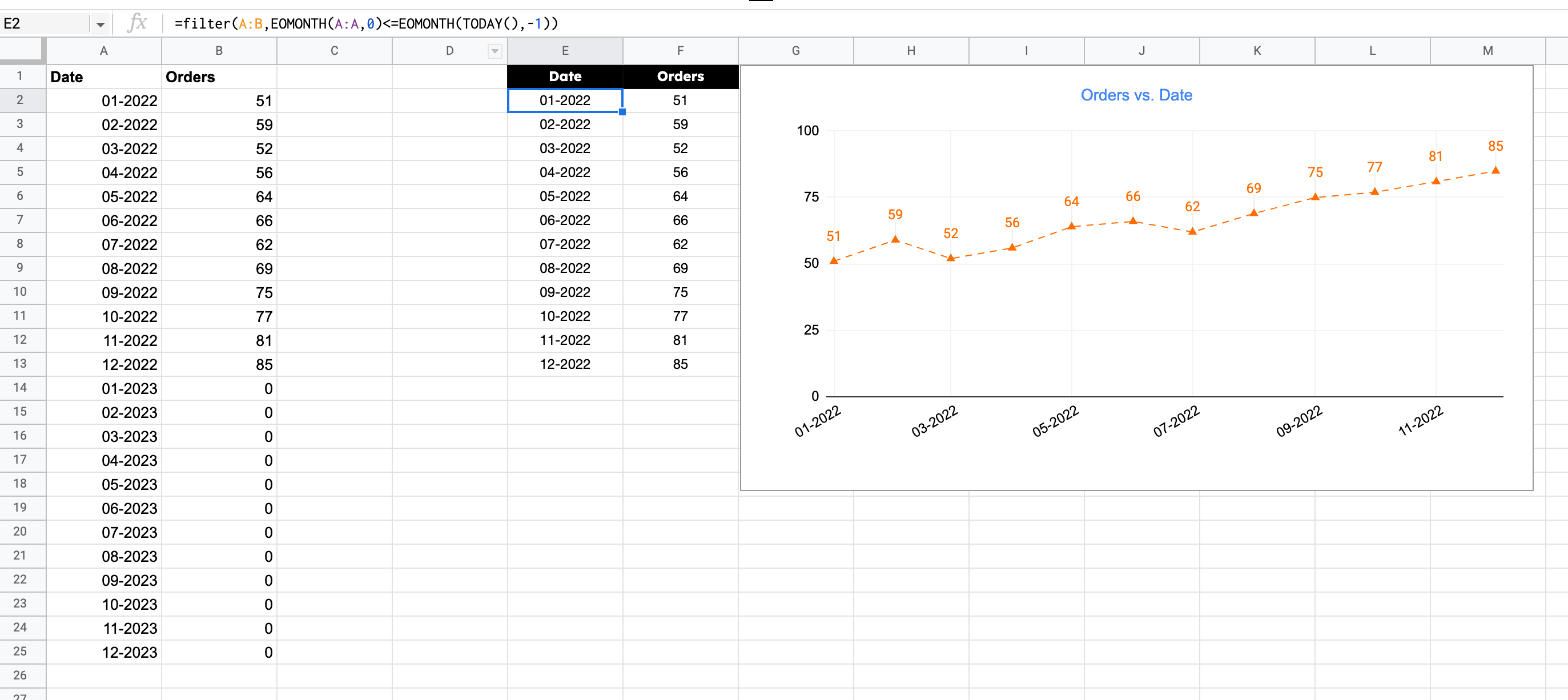Click the triangle marker below label 85
The image size is (1568, 700).
tap(1495, 171)
